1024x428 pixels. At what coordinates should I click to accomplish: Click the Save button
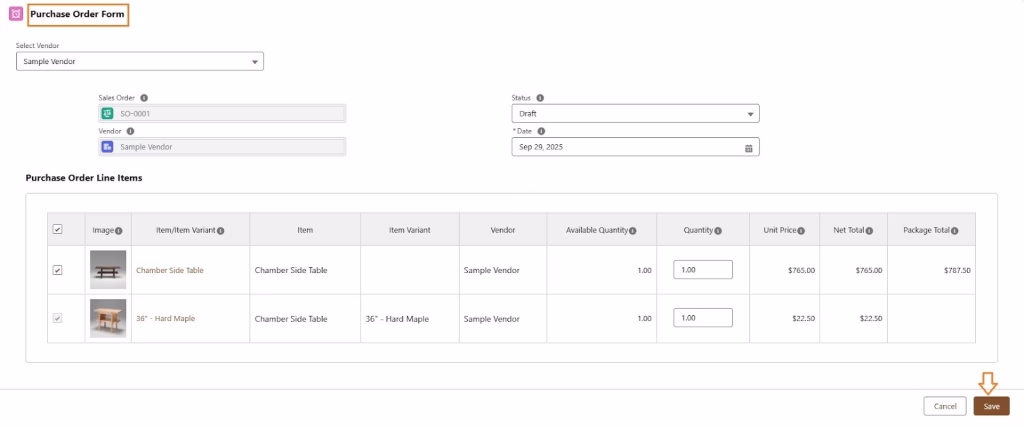click(x=991, y=406)
